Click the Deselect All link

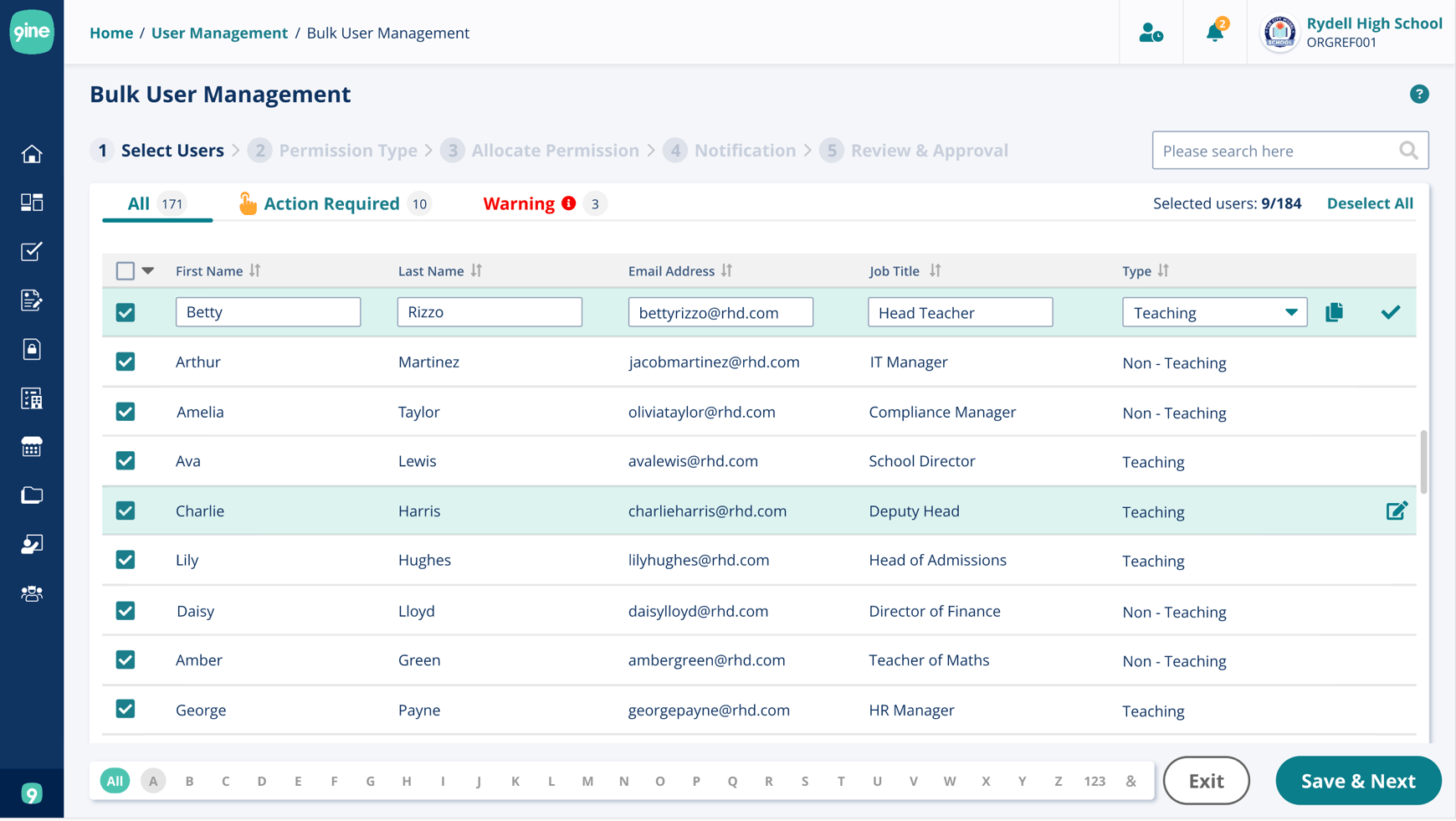[x=1369, y=203]
